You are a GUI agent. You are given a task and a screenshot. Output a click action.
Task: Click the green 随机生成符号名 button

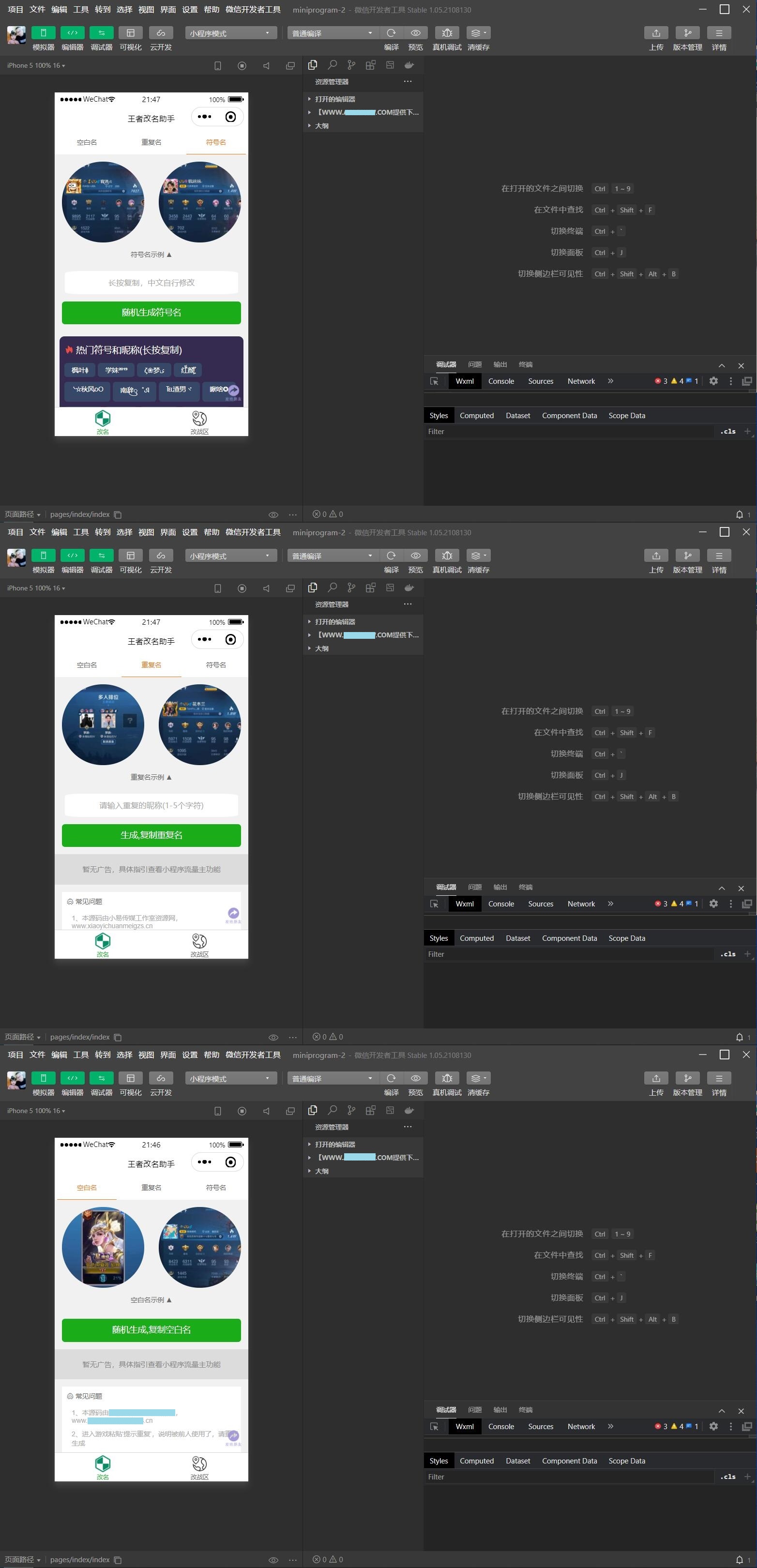151,312
